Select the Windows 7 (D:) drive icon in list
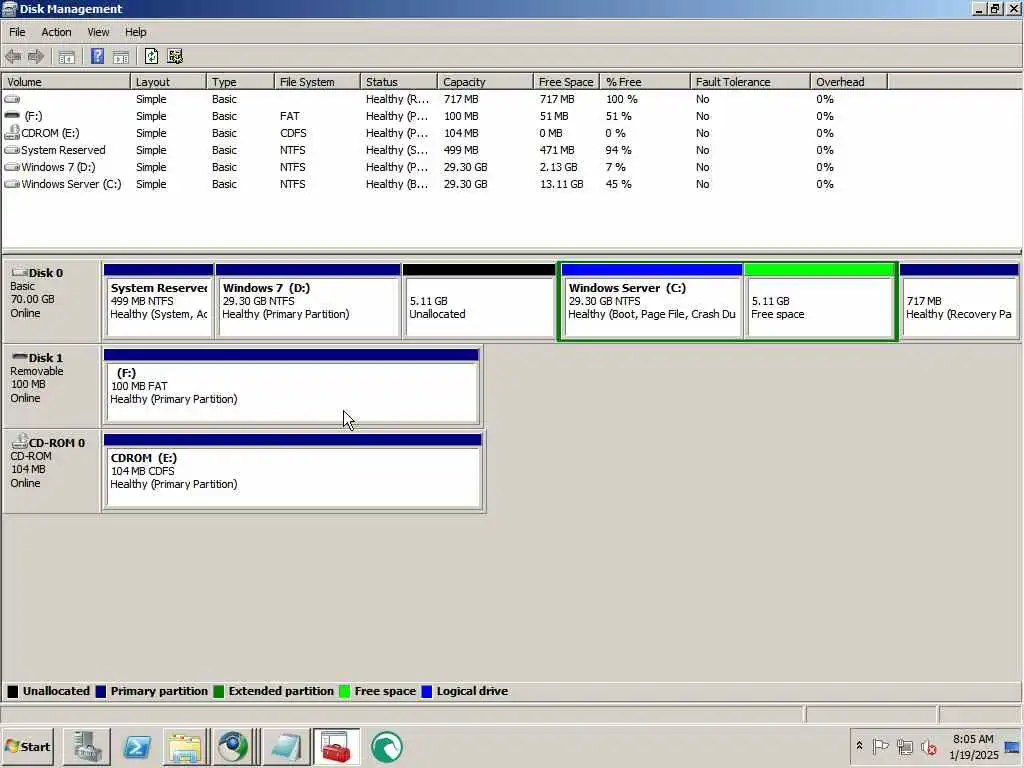The width and height of the screenshot is (1024, 768). point(12,167)
